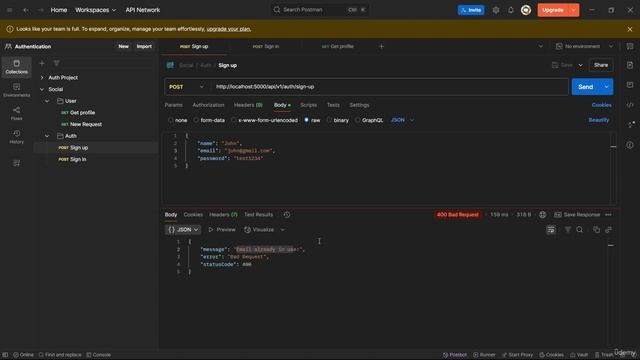The image size is (640, 360).
Task: Click the response history clock icon
Action: tap(287, 215)
